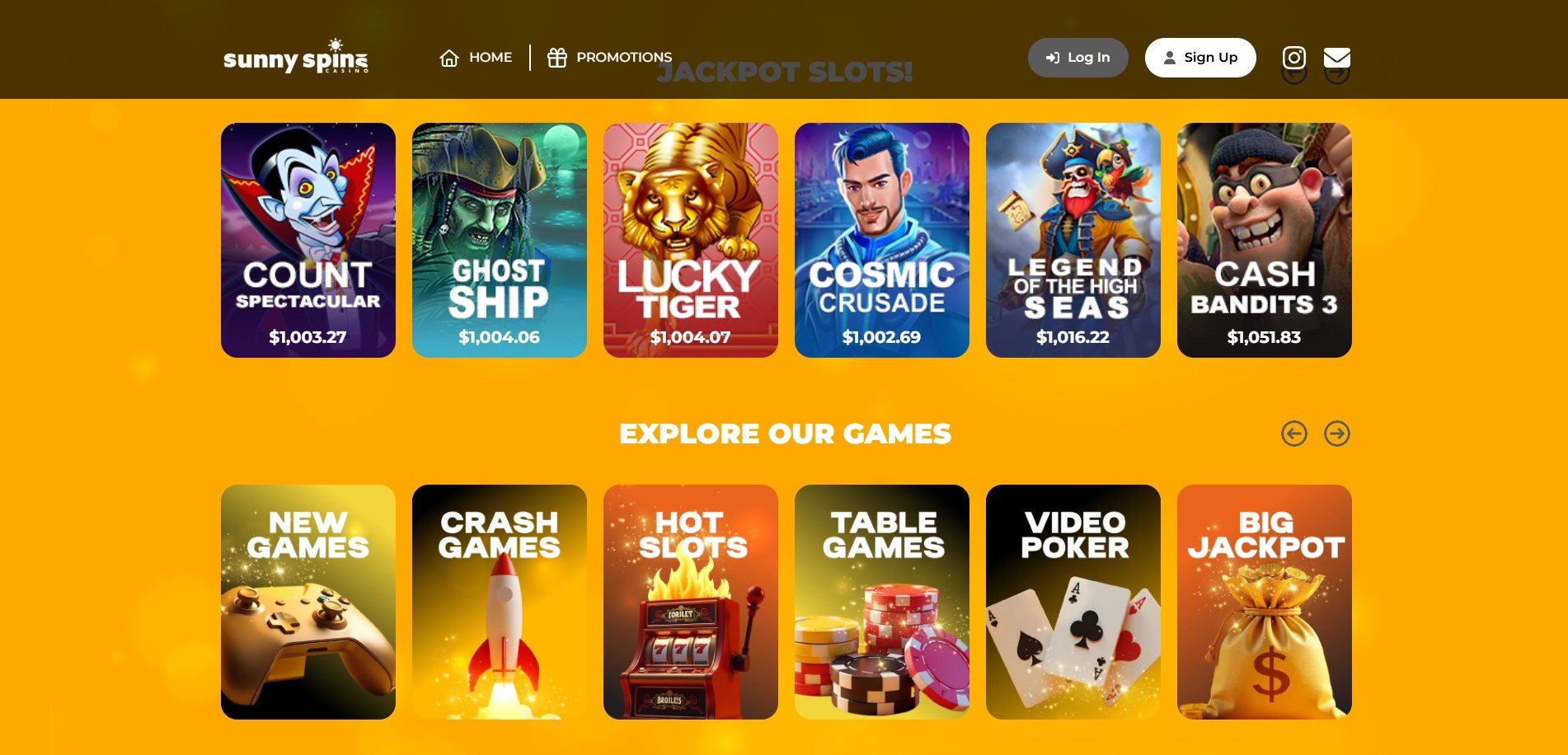
Task: Browse the Crash Games category
Action: click(x=500, y=602)
